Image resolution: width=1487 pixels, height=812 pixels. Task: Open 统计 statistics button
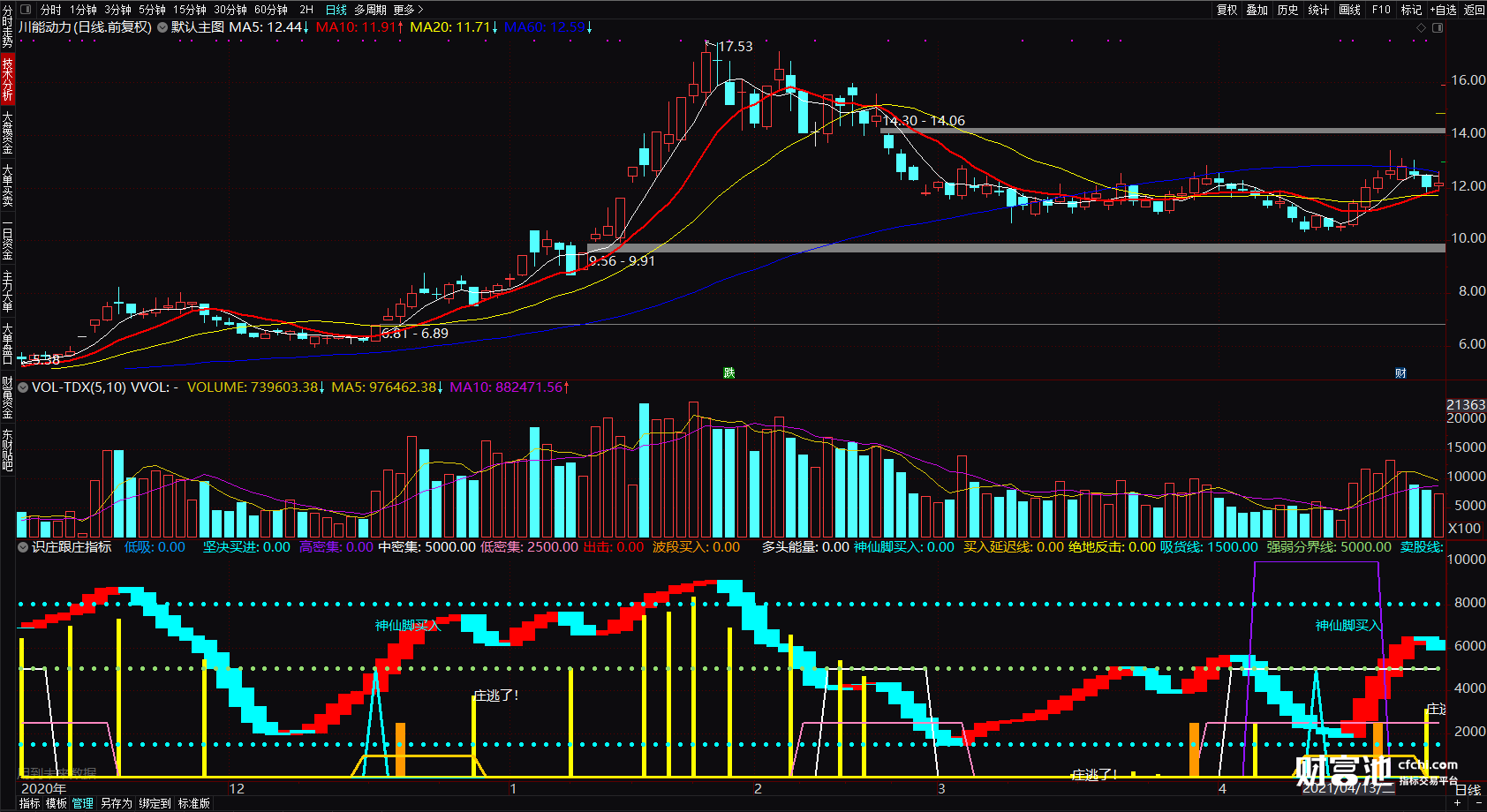(x=1318, y=10)
